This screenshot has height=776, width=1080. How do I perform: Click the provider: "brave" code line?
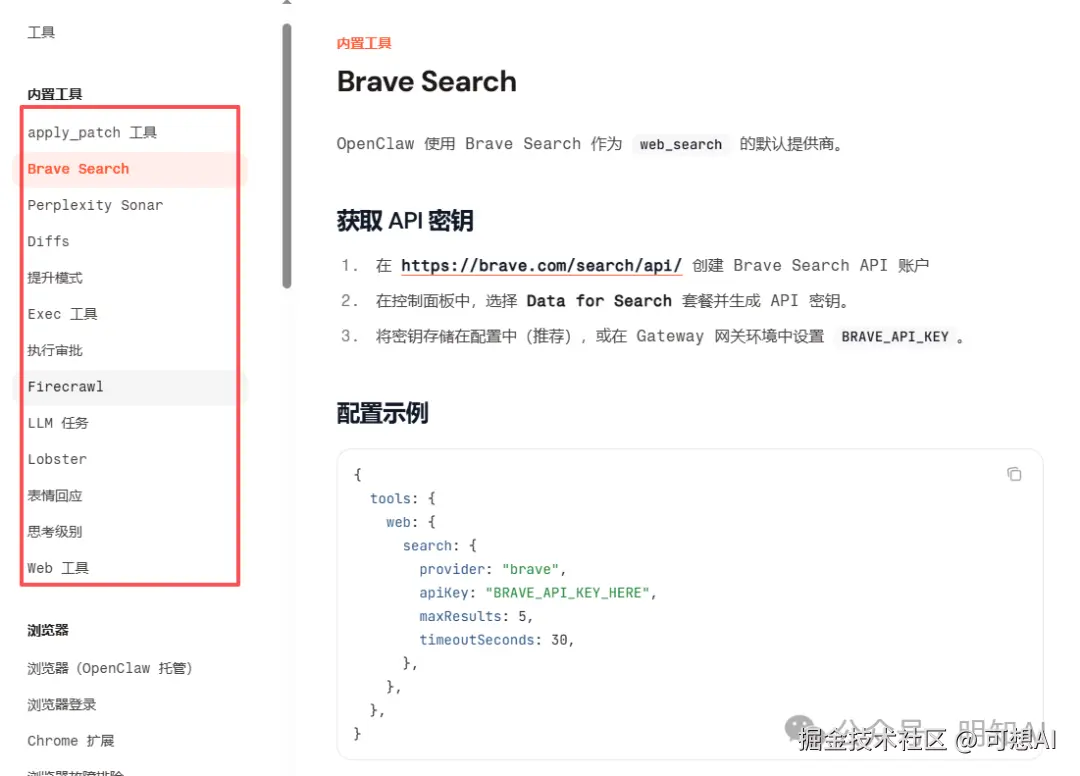pyautogui.click(x=492, y=569)
